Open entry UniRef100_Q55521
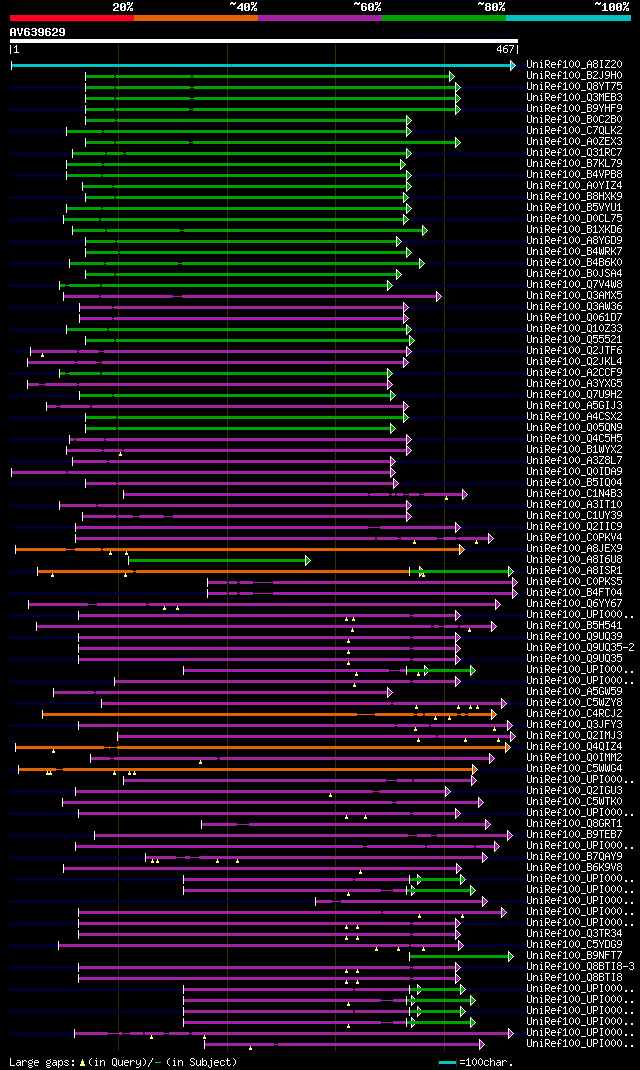640x1070 pixels. pos(574,340)
